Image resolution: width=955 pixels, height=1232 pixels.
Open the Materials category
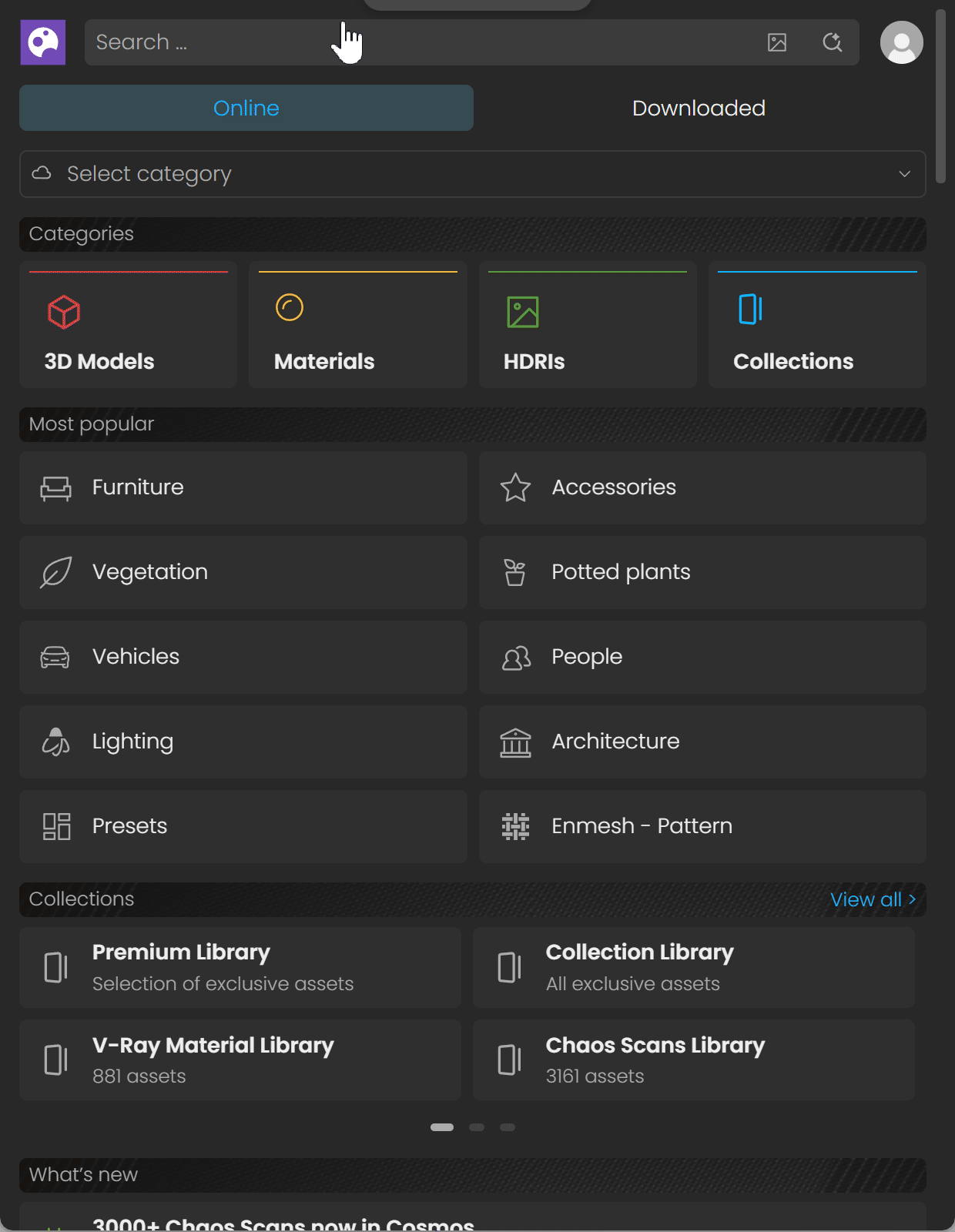pyautogui.click(x=358, y=325)
